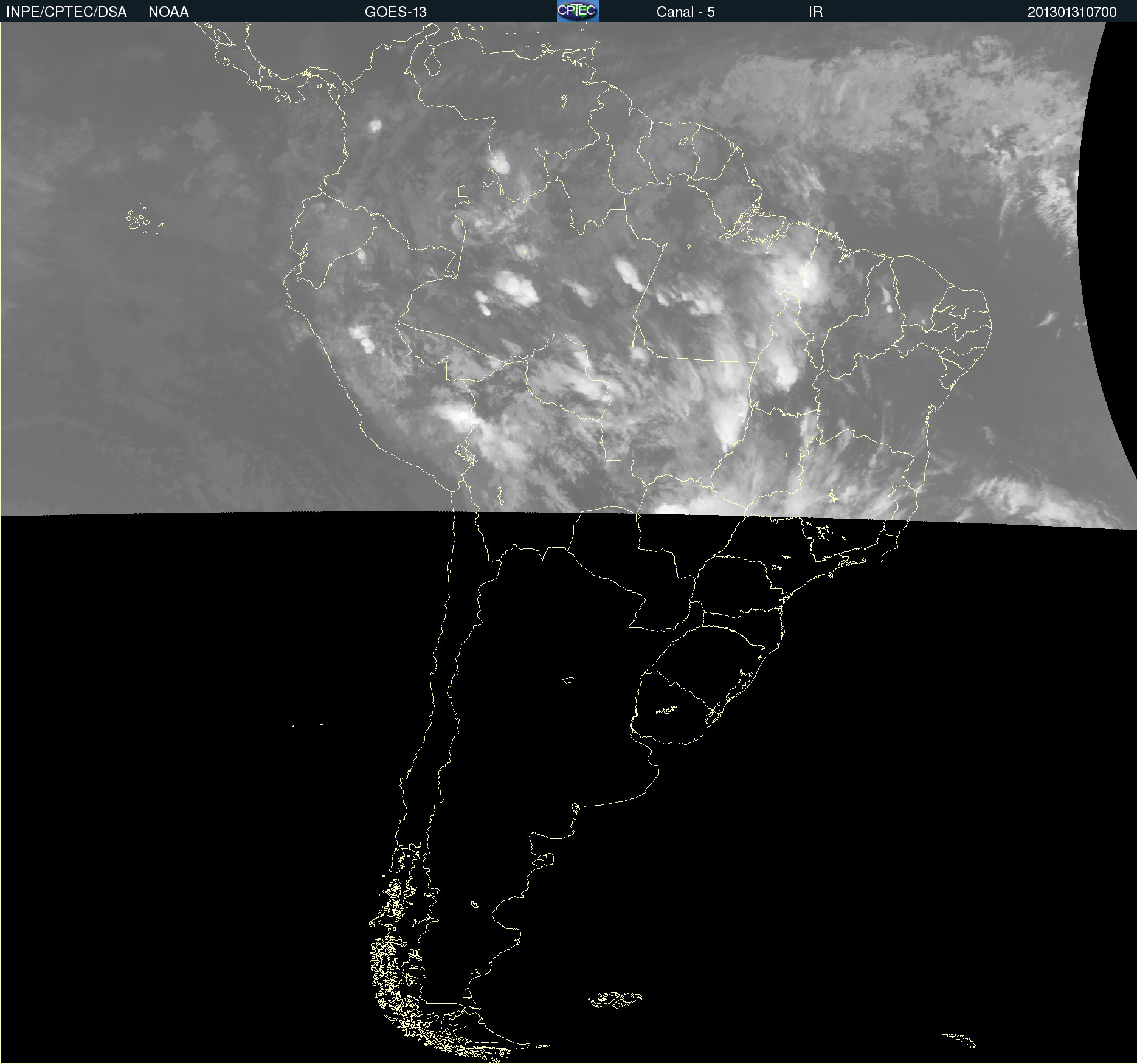Click the IR label in header

pyautogui.click(x=815, y=12)
